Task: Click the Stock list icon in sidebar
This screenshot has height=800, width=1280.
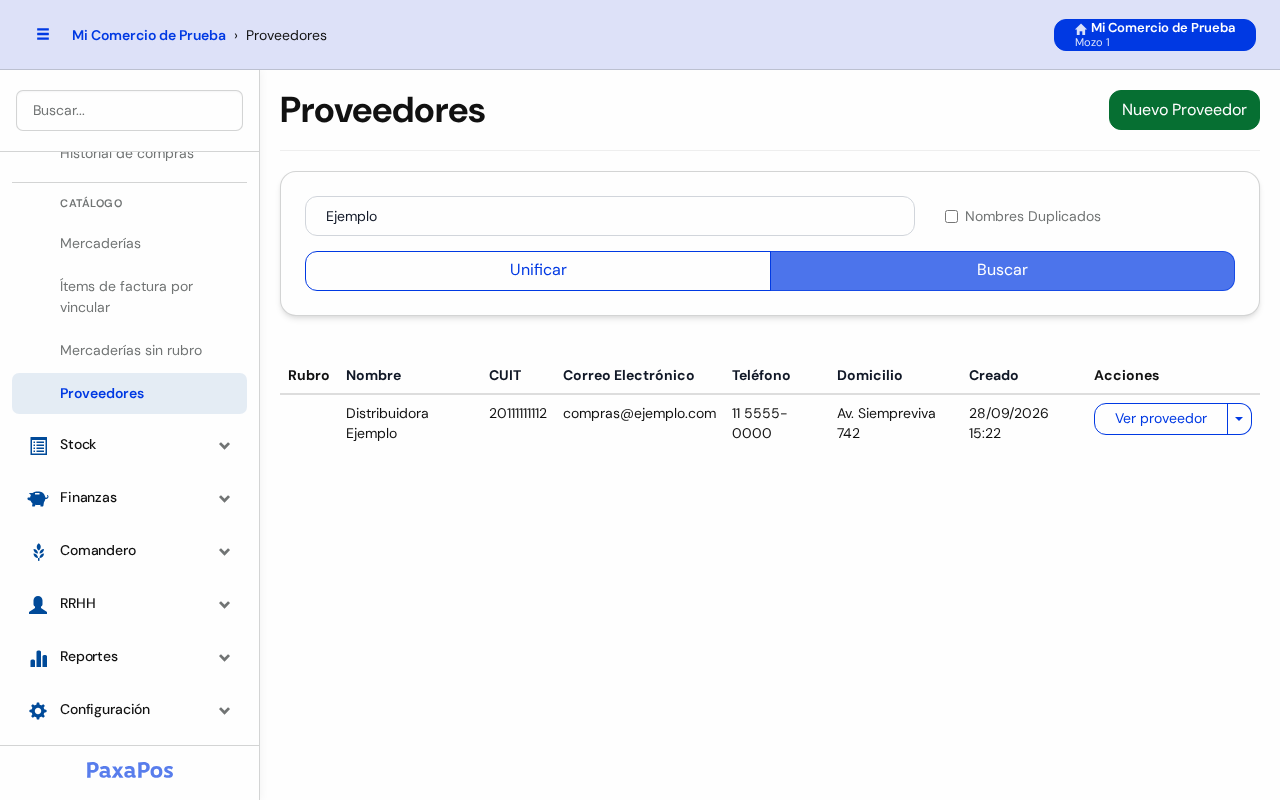Action: 38,446
